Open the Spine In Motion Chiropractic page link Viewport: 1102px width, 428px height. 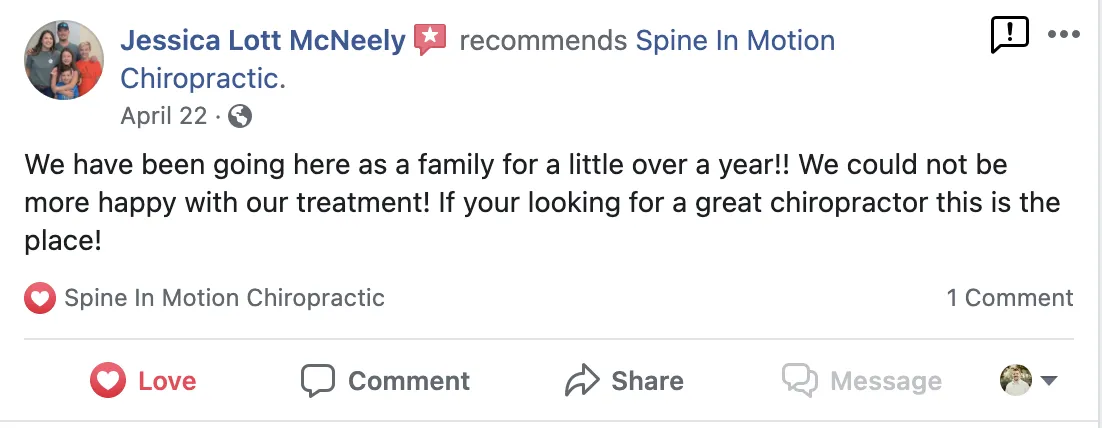(735, 41)
